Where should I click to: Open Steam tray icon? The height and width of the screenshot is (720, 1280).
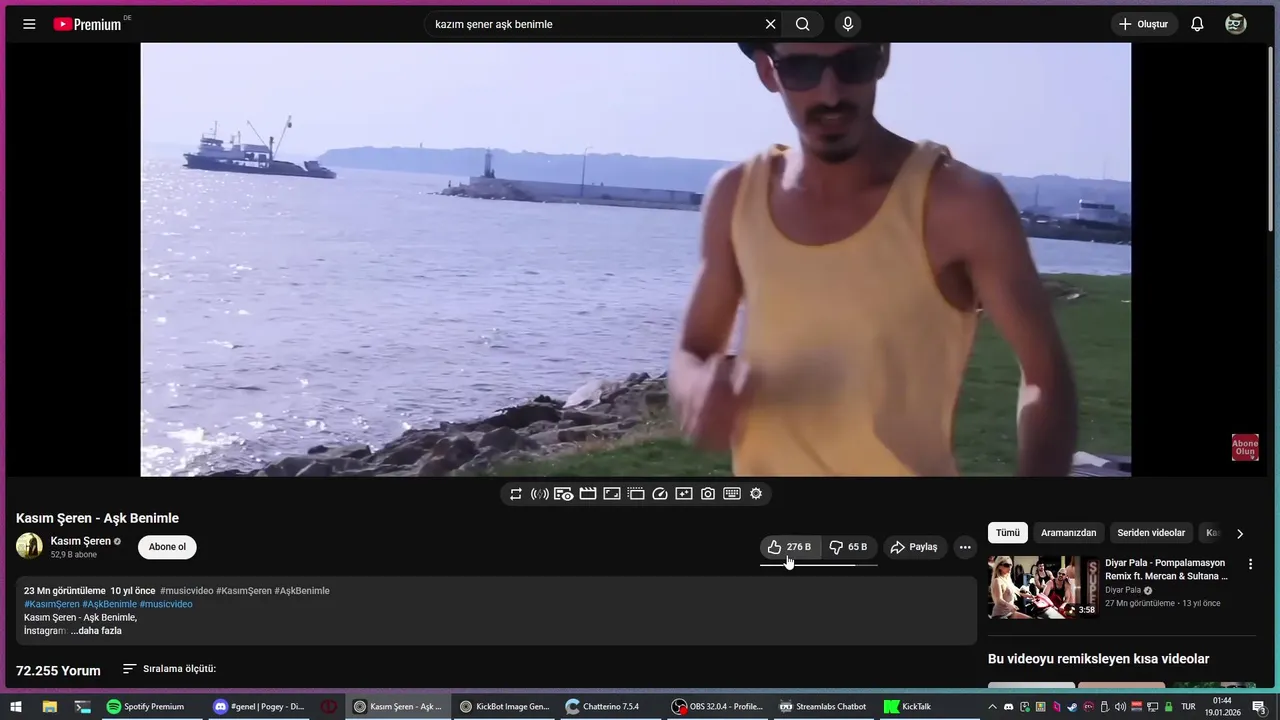(1072, 707)
